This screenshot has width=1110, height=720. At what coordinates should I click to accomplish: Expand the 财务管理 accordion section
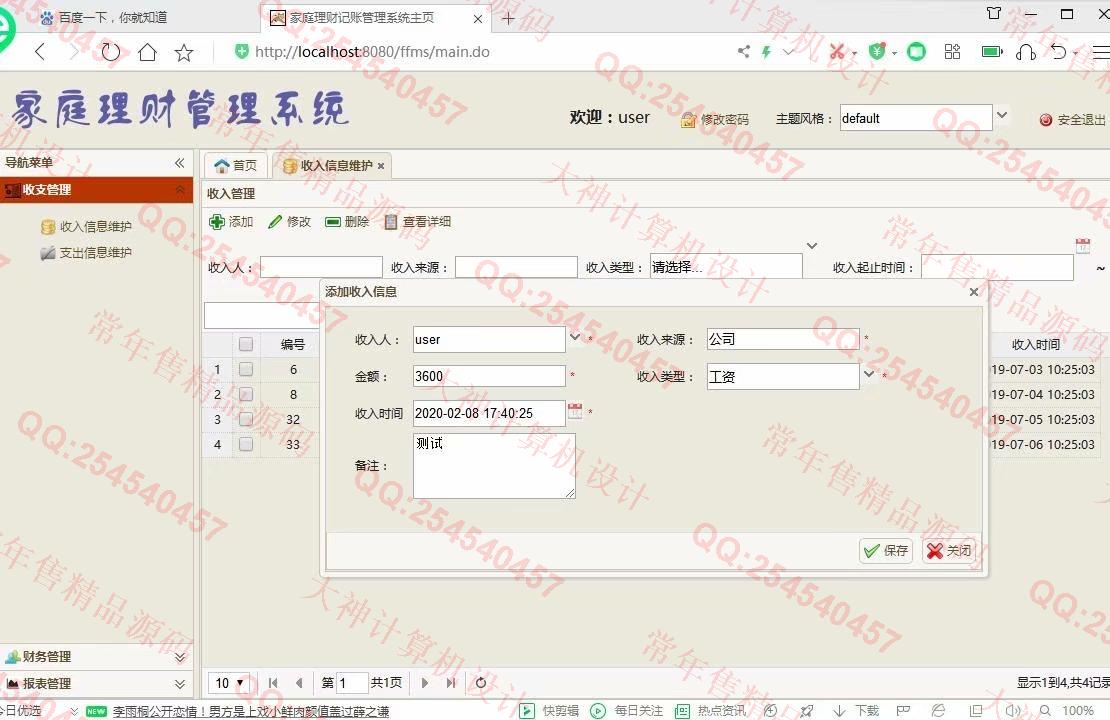[x=180, y=657]
